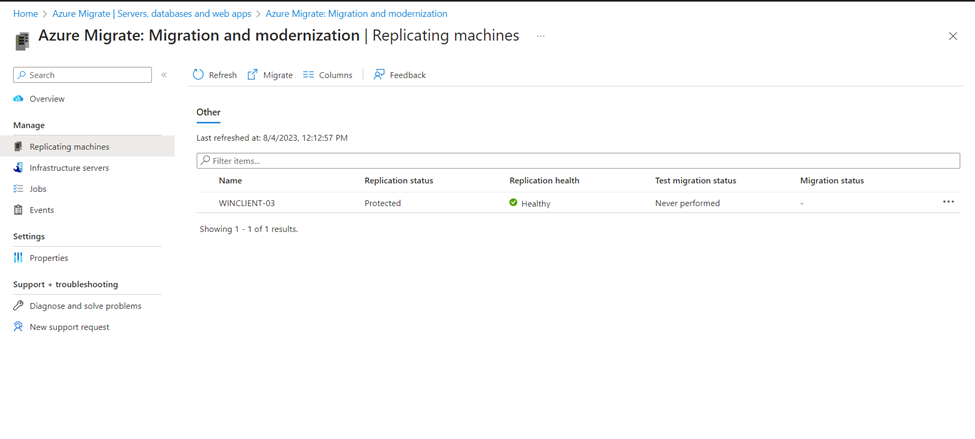Viewport: 975px width, 439px height.
Task: Click the Infrastructure servers icon
Action: click(x=19, y=168)
